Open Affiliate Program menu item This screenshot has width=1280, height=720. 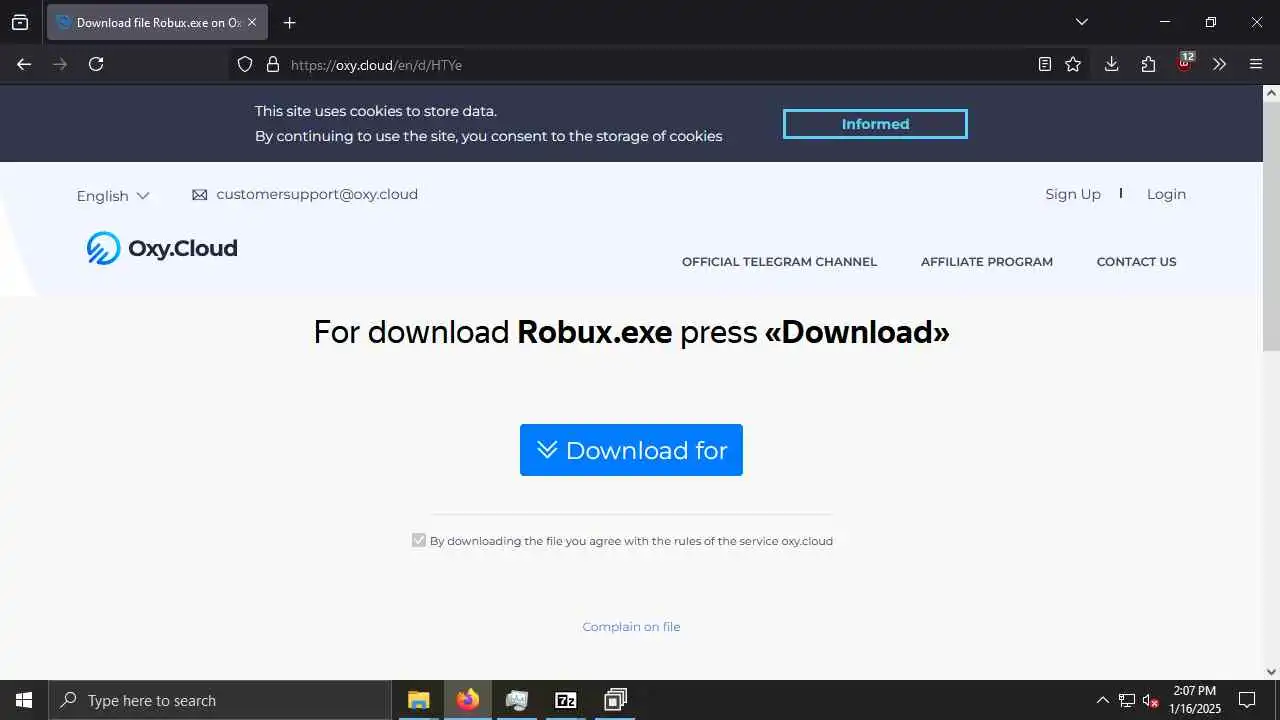point(987,262)
